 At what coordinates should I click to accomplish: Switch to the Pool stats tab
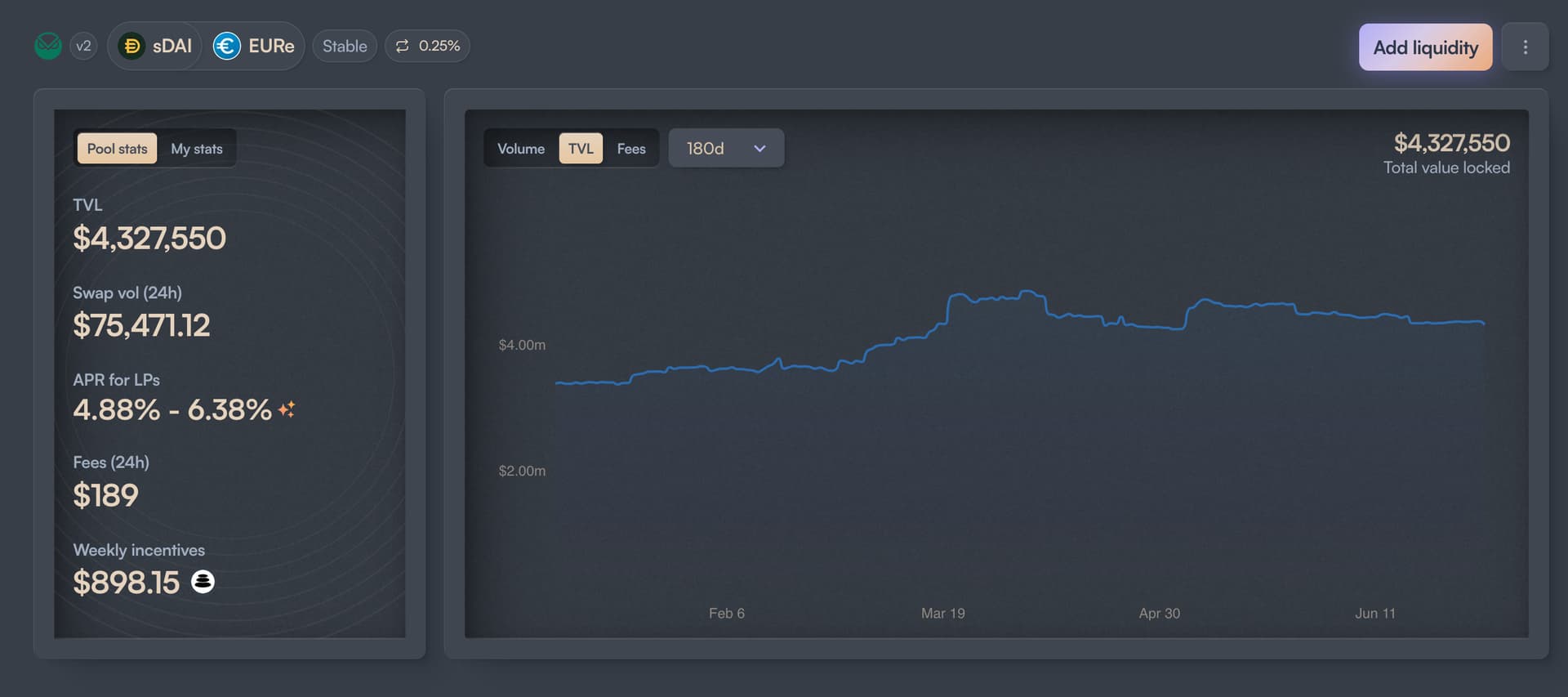pyautogui.click(x=117, y=149)
